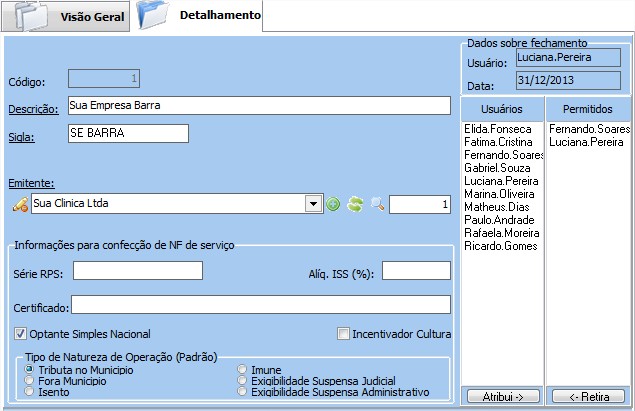The height and width of the screenshot is (411, 635).
Task: Click the Série RPS input field
Action: (x=137, y=271)
